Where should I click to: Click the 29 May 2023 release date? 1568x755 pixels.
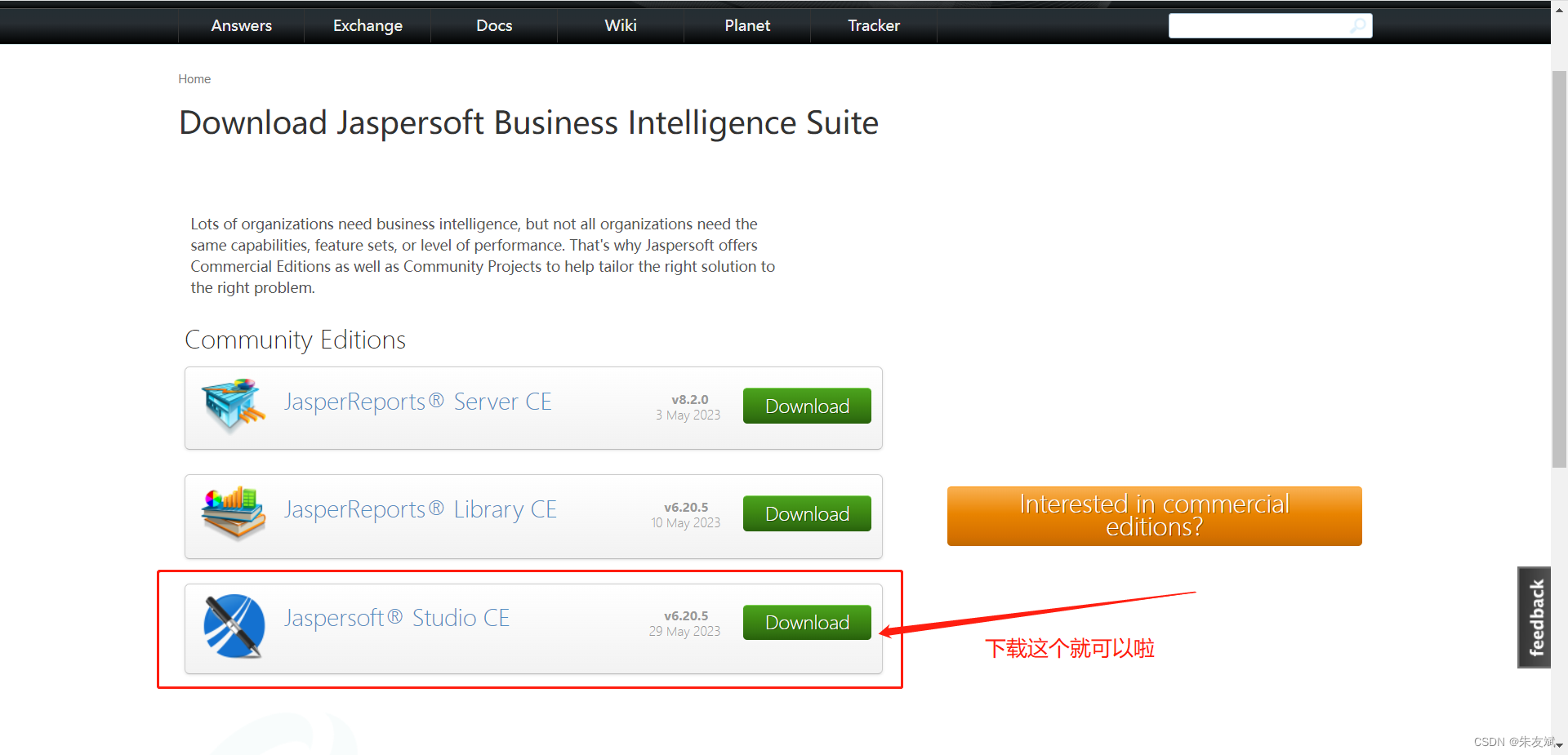(x=684, y=631)
